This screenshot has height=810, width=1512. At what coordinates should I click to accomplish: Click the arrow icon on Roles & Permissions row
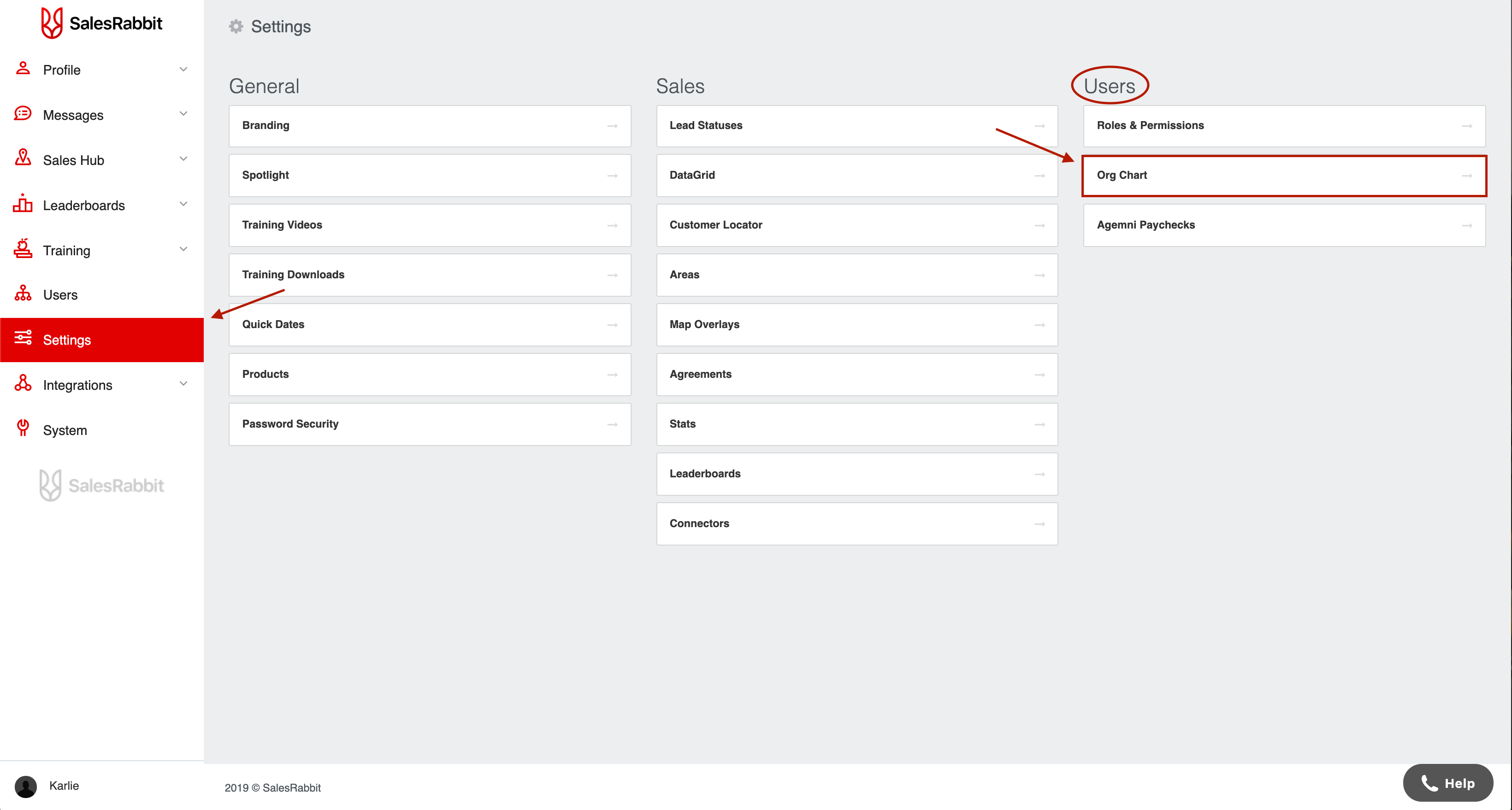pos(1467,126)
